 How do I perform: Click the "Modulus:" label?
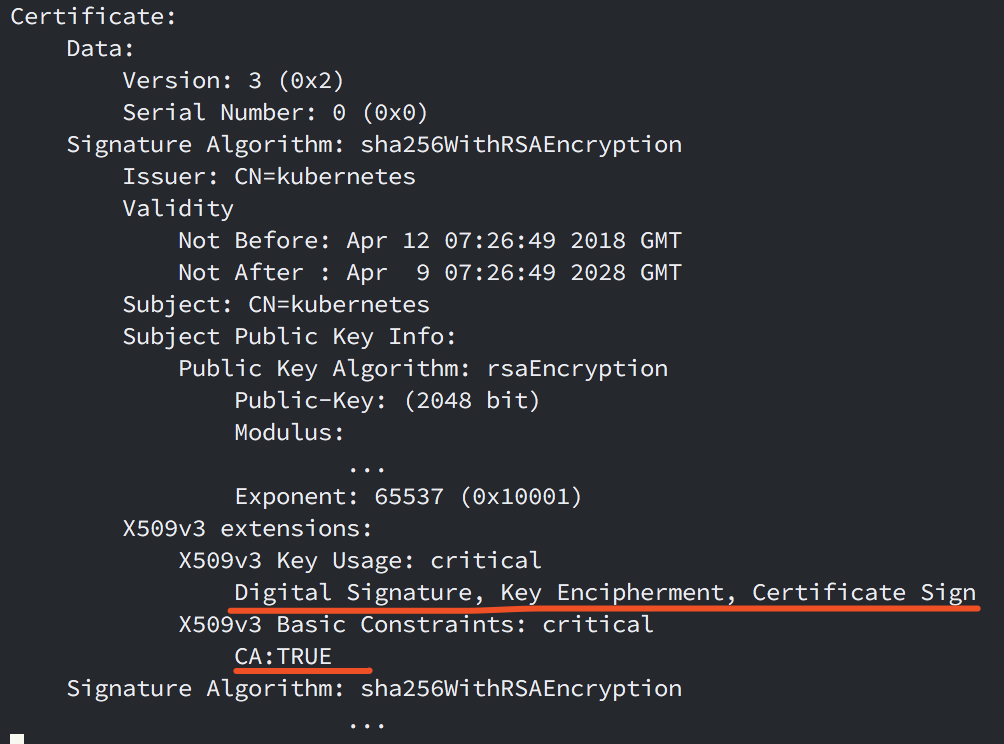pyautogui.click(x=289, y=432)
